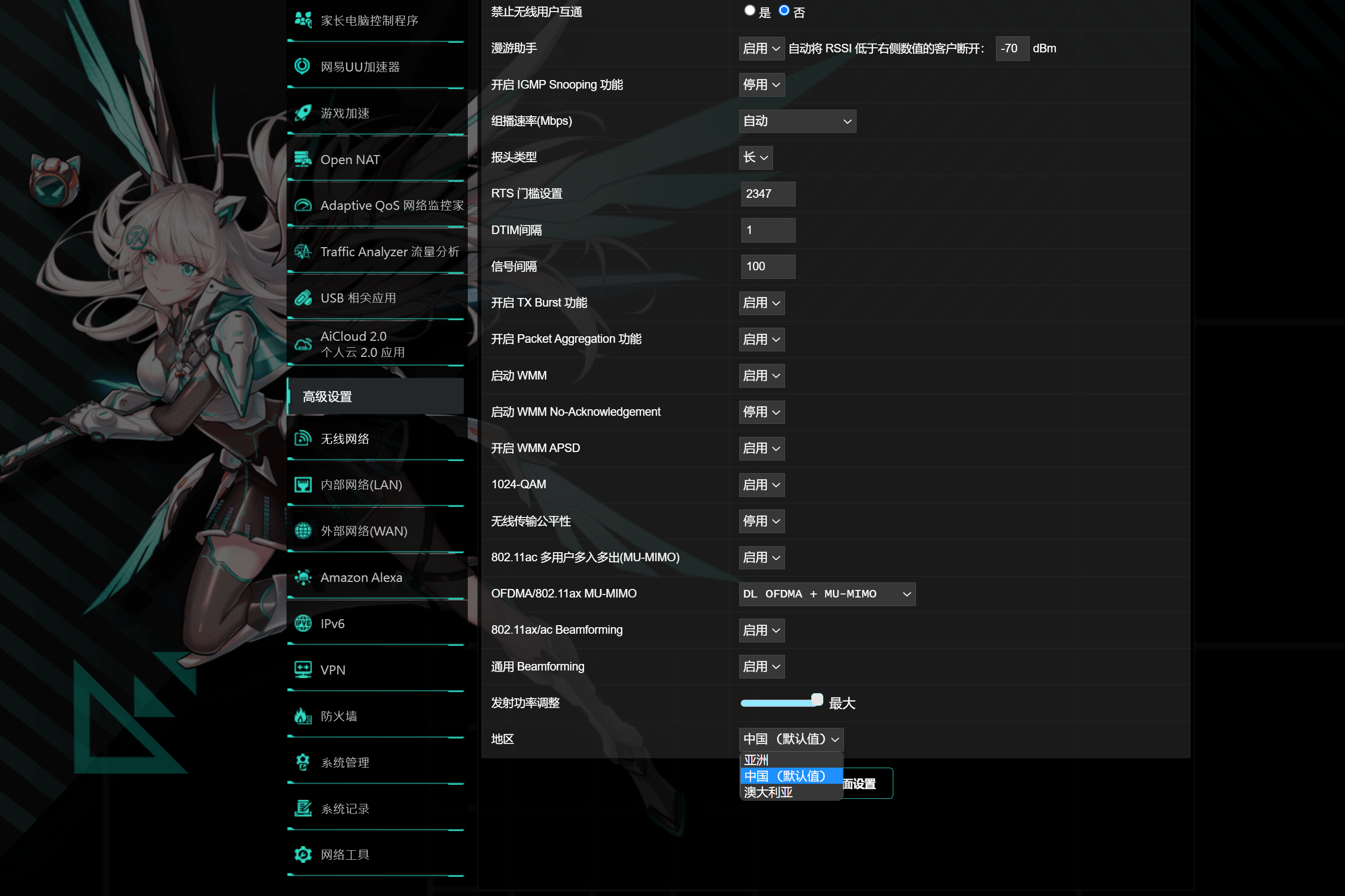Open the 无线传输公平性 dropdown
Viewport: 1345px width, 896px height.
tap(761, 521)
